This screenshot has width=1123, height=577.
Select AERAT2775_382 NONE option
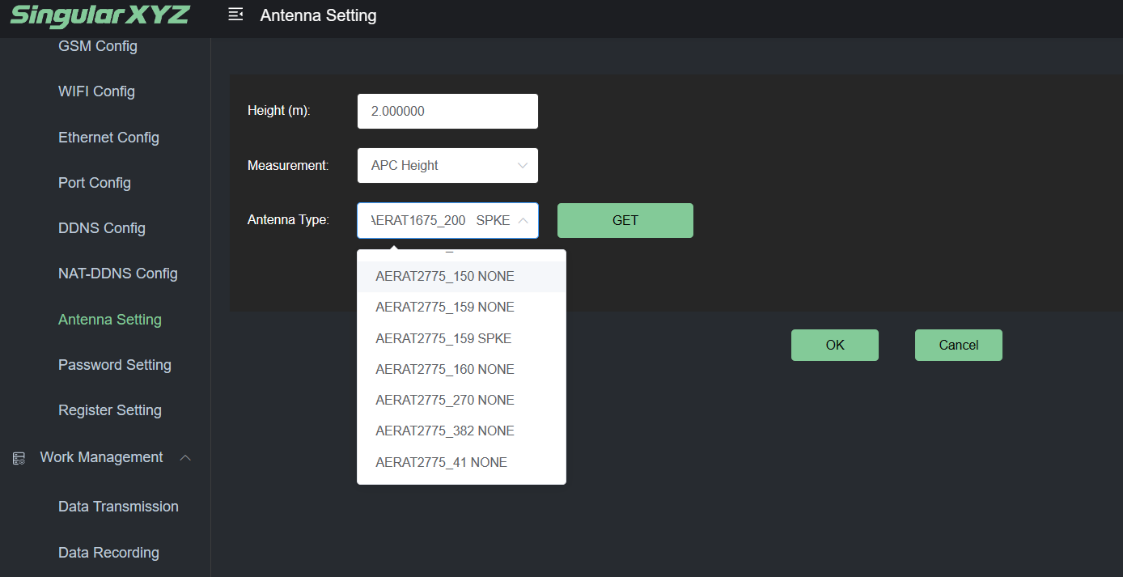click(445, 431)
